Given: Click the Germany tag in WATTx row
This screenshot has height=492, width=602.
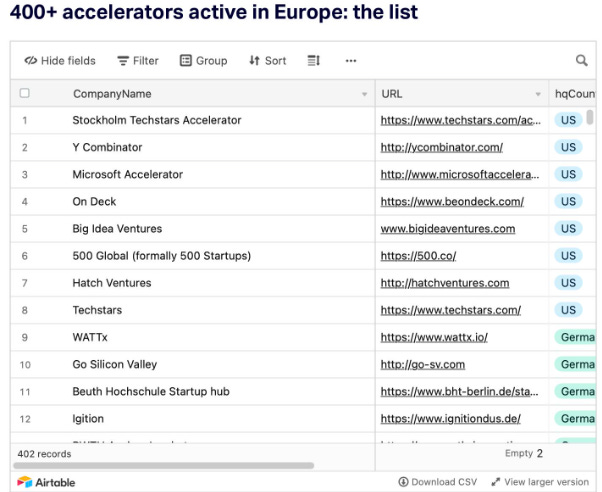Looking at the screenshot, I should (x=575, y=337).
